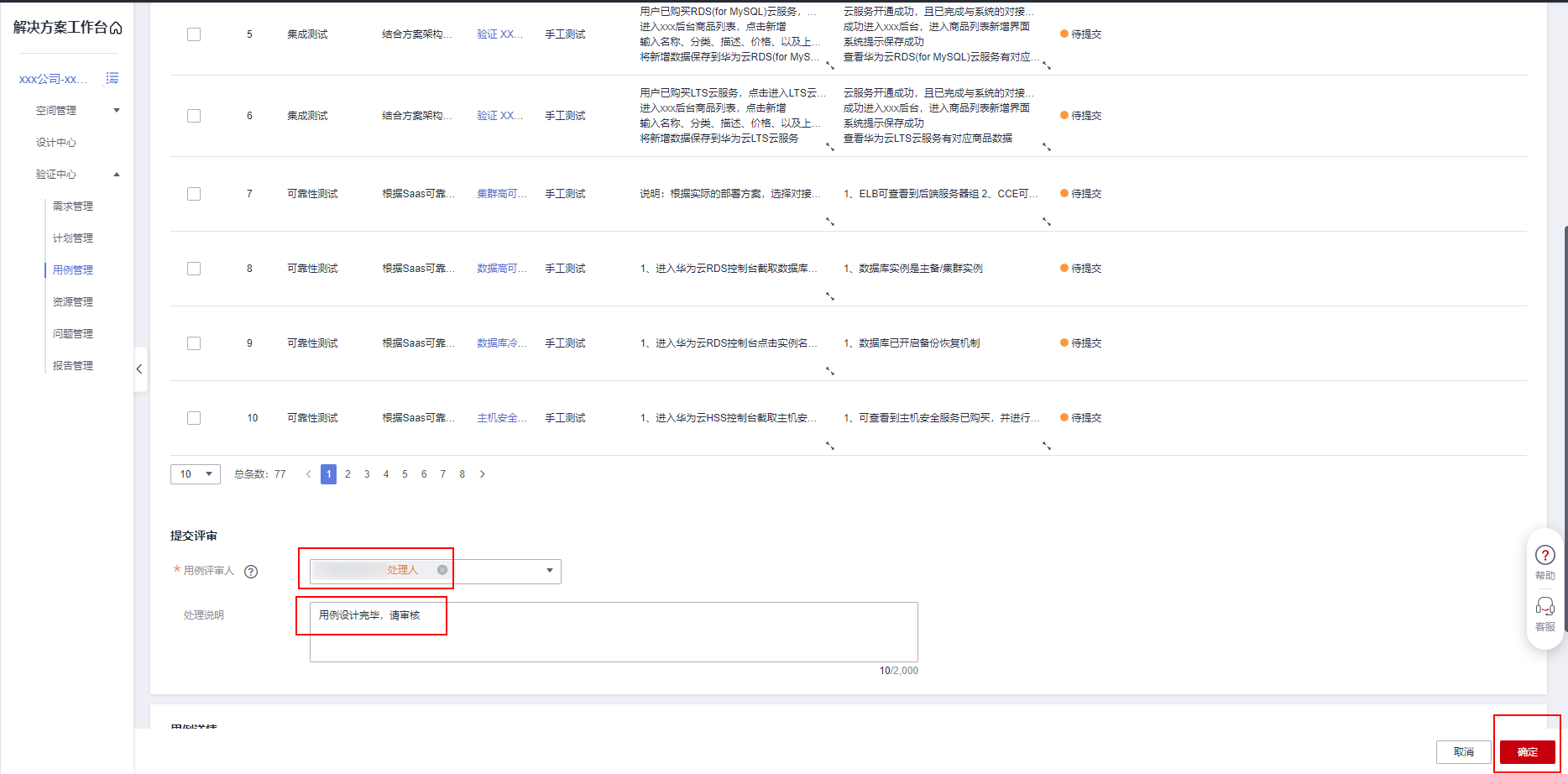Select checkbox for row 6
This screenshot has height=774, width=1568.
coord(194,116)
